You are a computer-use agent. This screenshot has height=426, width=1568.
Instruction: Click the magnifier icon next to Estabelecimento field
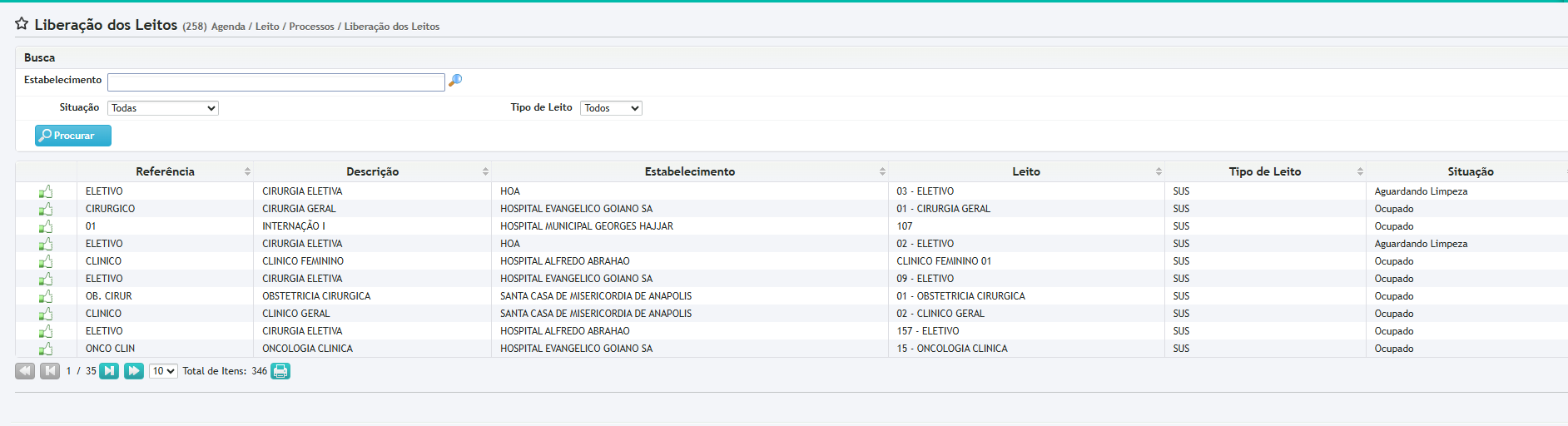point(455,81)
